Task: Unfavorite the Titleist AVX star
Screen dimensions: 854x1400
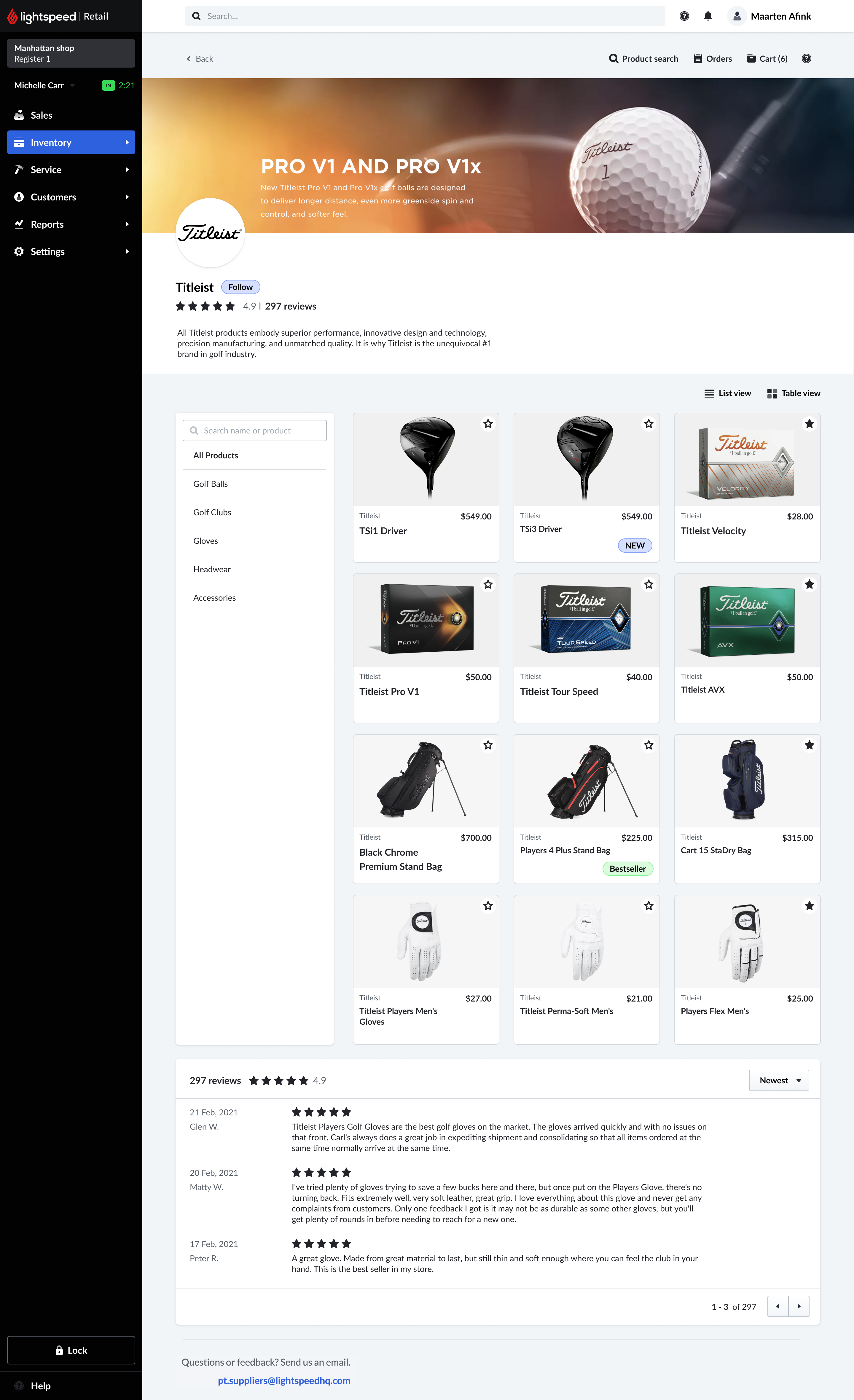Action: 810,585
